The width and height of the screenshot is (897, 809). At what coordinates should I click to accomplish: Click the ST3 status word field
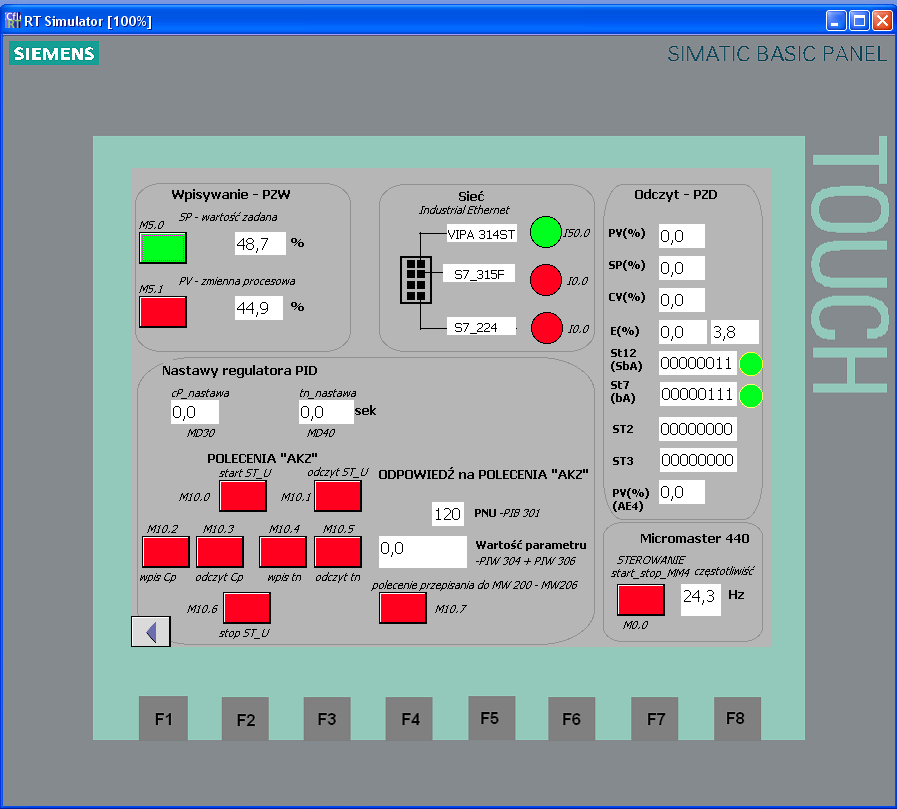pos(698,460)
